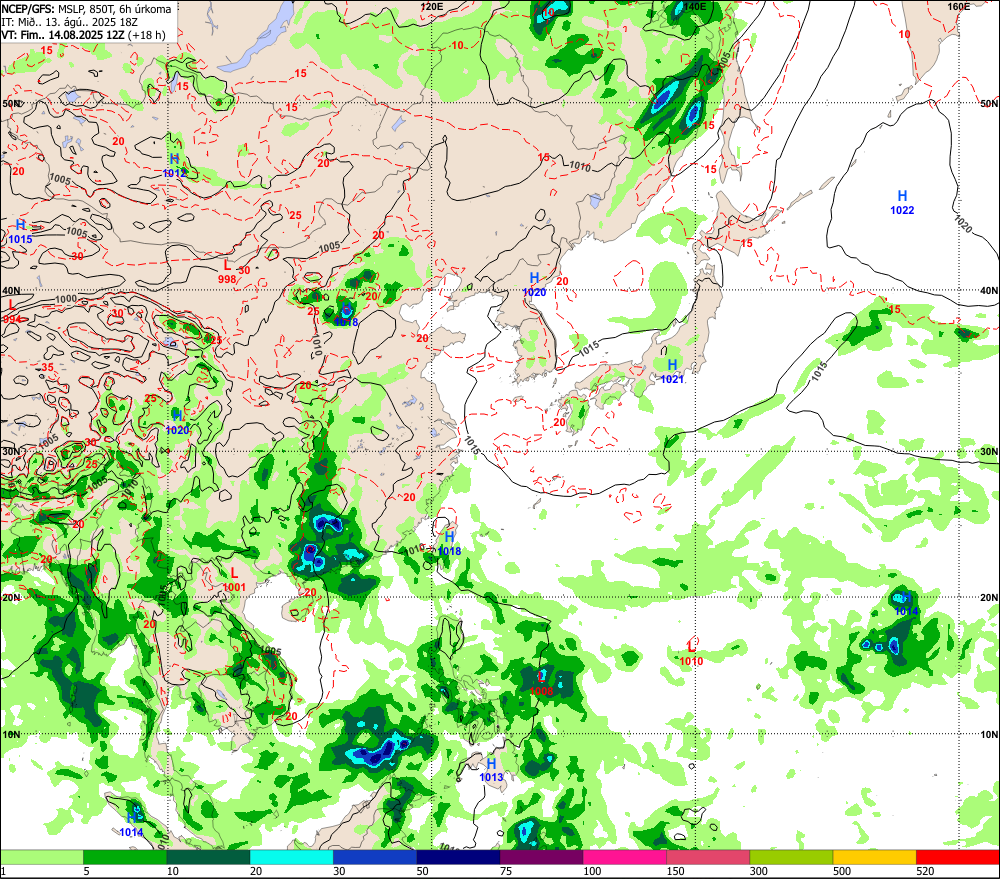Click the left-side 40N latitude label
Screen dimensions: 1000x879
click(x=11, y=291)
